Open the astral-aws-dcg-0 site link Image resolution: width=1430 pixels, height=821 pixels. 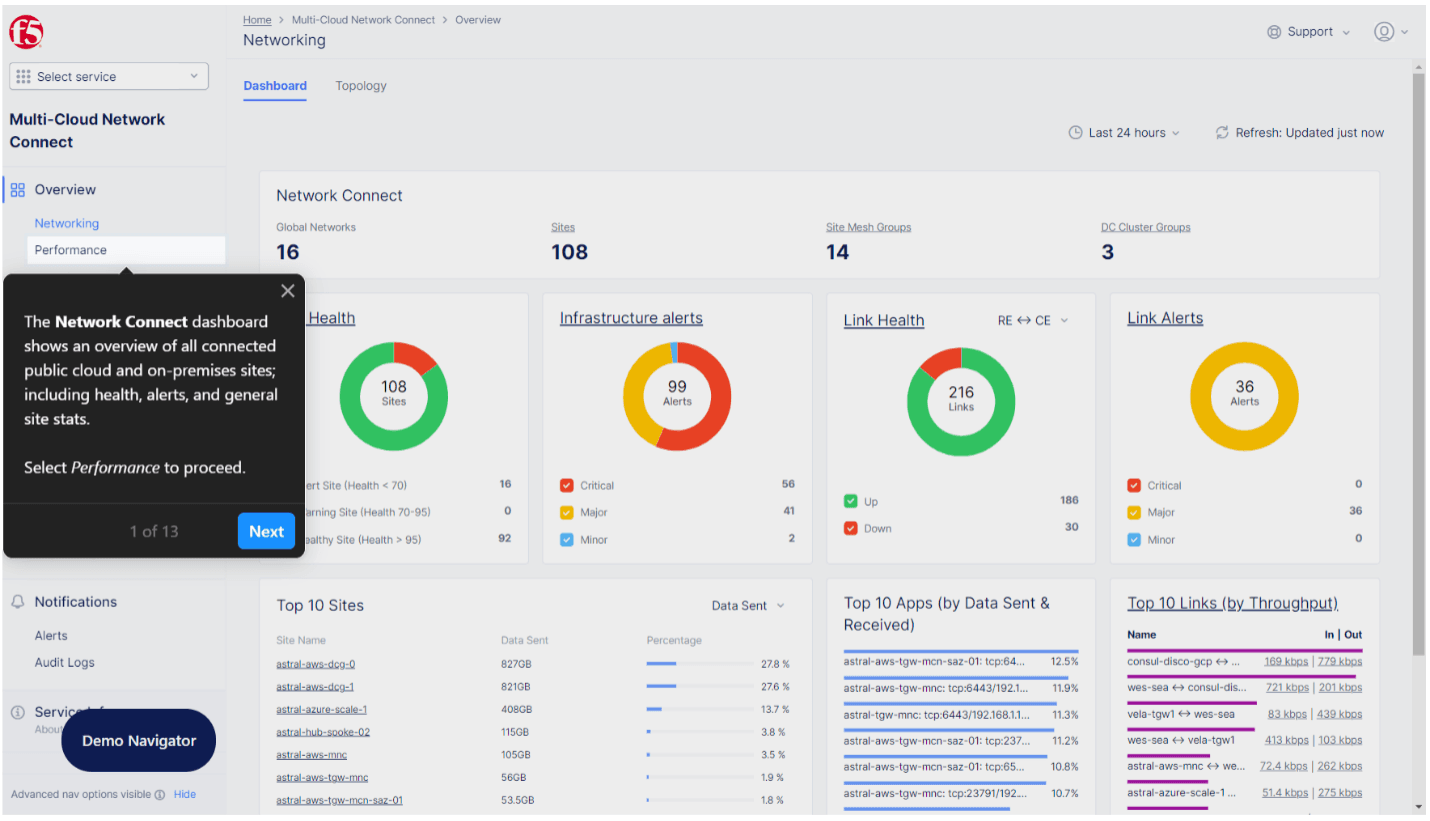click(315, 663)
